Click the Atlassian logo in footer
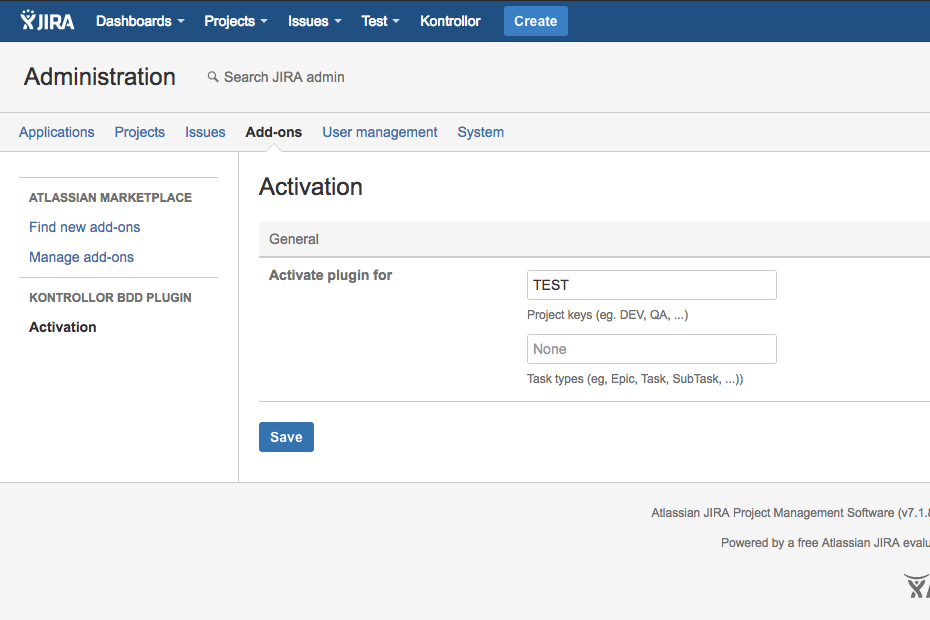Image resolution: width=930 pixels, height=620 pixels. click(x=917, y=586)
